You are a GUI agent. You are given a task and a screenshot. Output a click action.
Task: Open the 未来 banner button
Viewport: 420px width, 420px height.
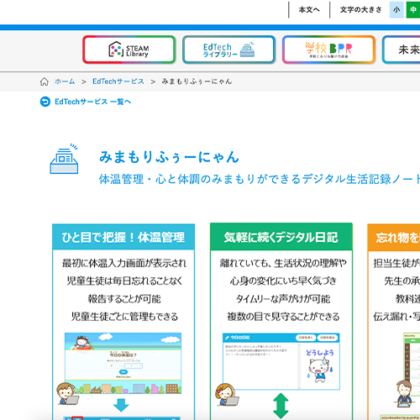tap(401, 50)
